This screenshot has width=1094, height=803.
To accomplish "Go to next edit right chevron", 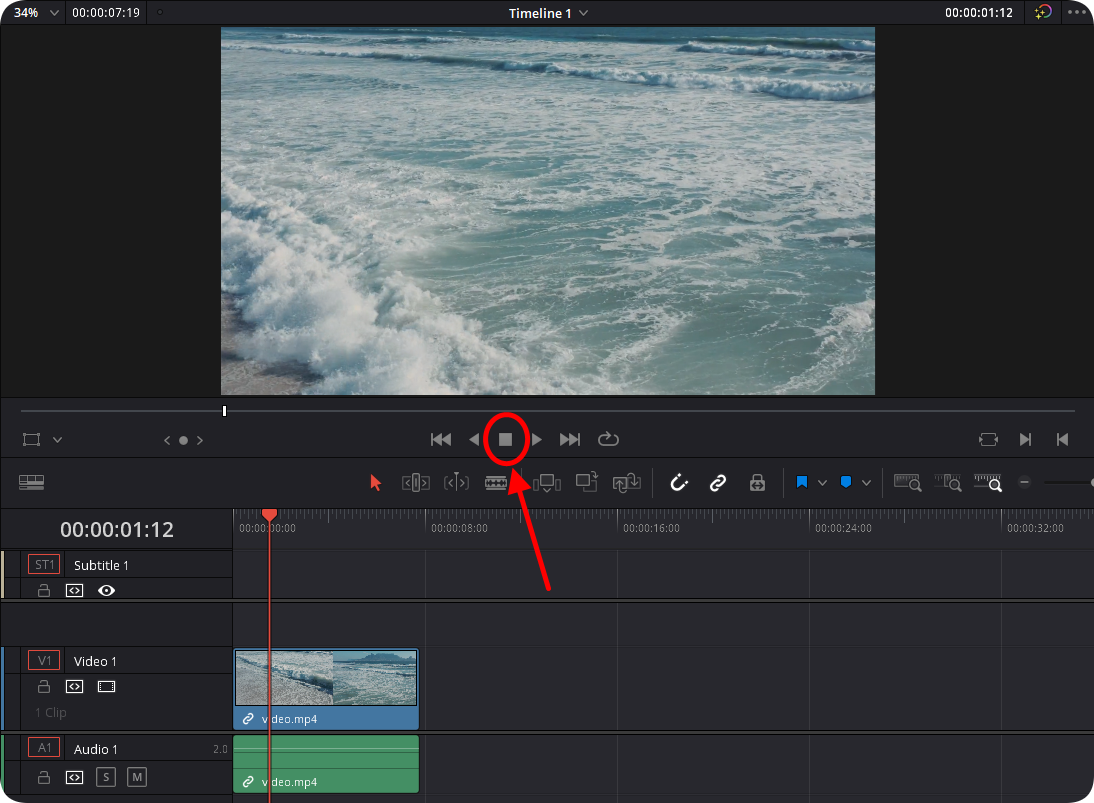I will (x=200, y=440).
